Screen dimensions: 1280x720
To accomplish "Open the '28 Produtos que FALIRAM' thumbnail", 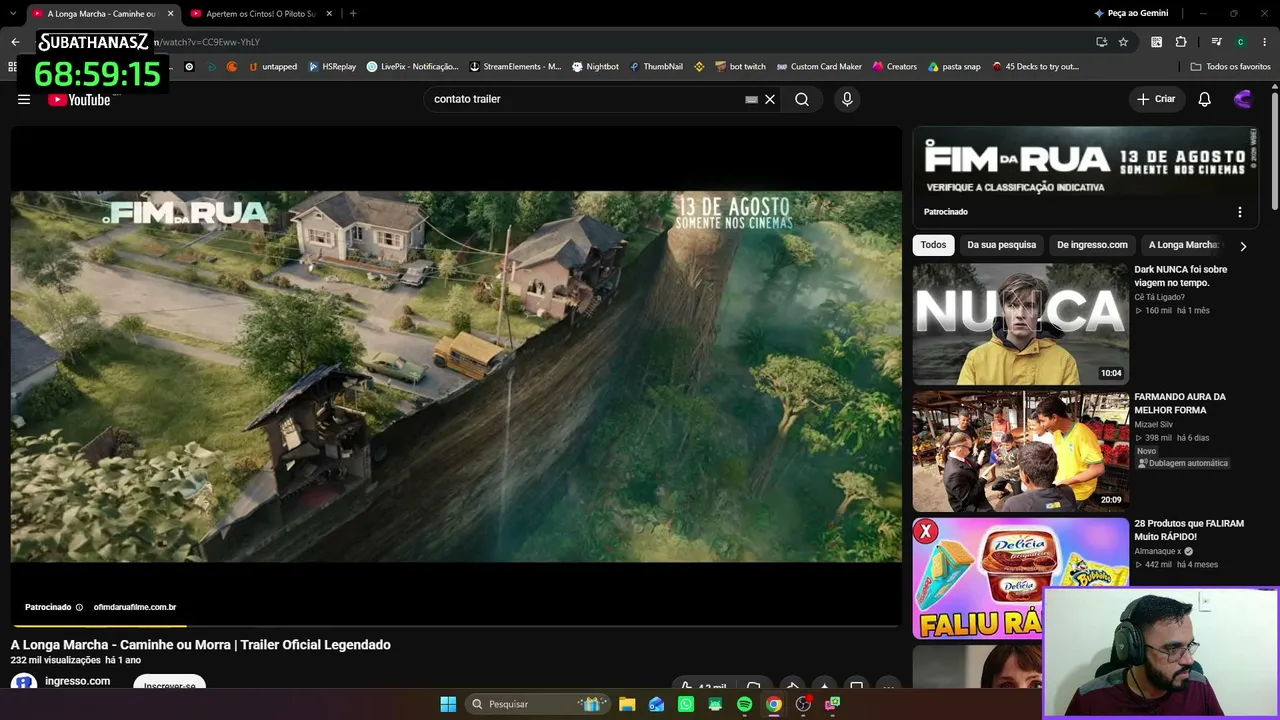I will pos(1021,578).
